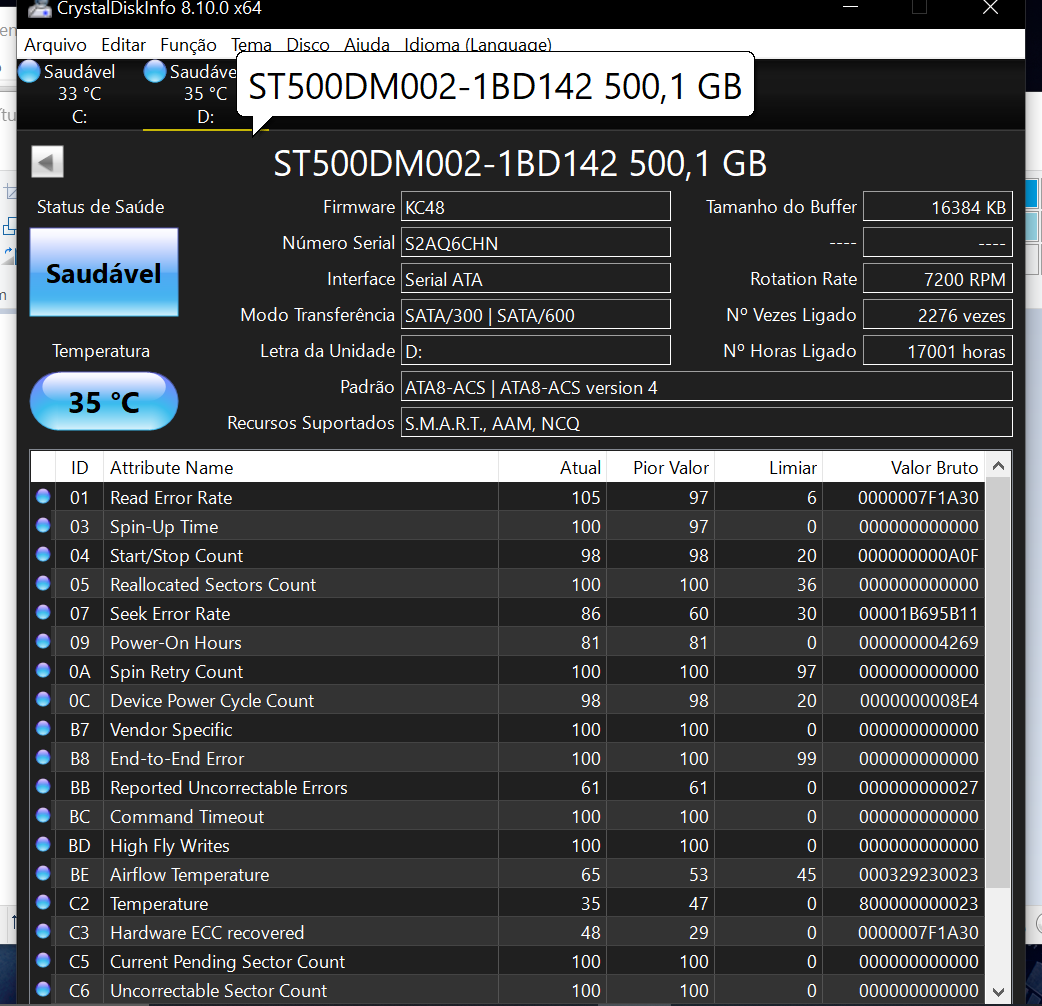Screen dimensions: 1042x1006
Task: Click the status dot for Airflow Temperature
Action: coord(43,873)
